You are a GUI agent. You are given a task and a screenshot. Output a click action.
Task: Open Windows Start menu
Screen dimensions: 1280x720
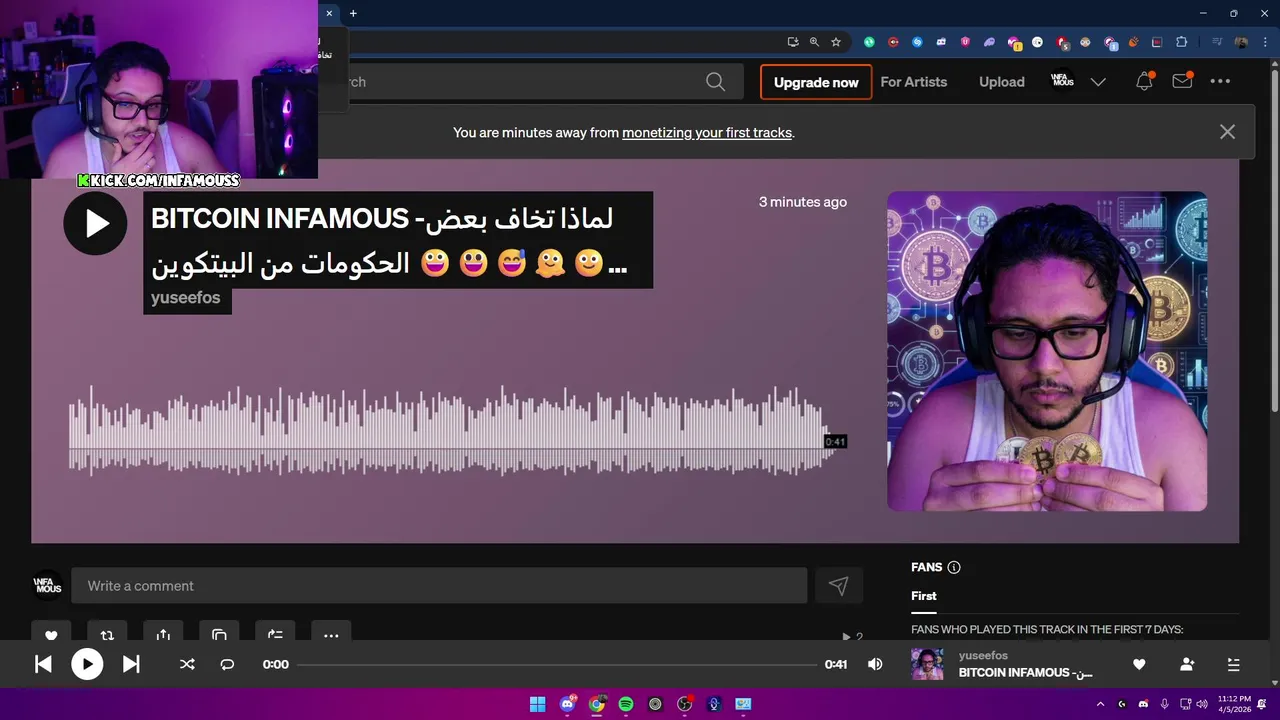537,704
